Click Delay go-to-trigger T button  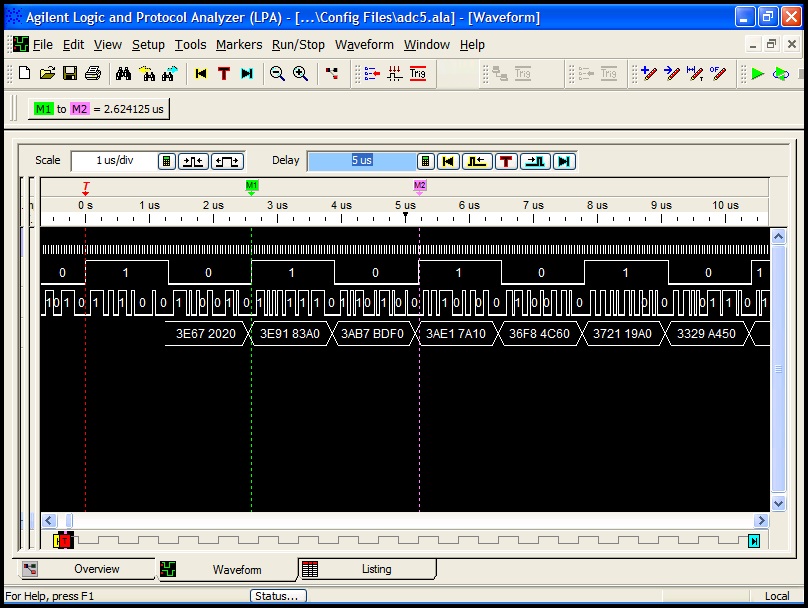[506, 161]
